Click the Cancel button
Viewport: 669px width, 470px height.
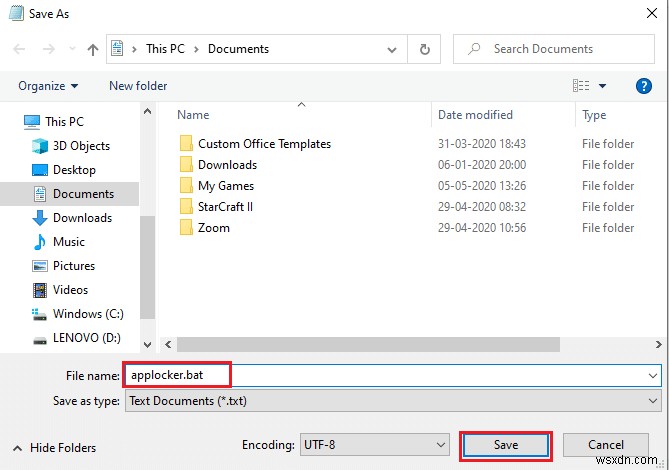(x=605, y=445)
